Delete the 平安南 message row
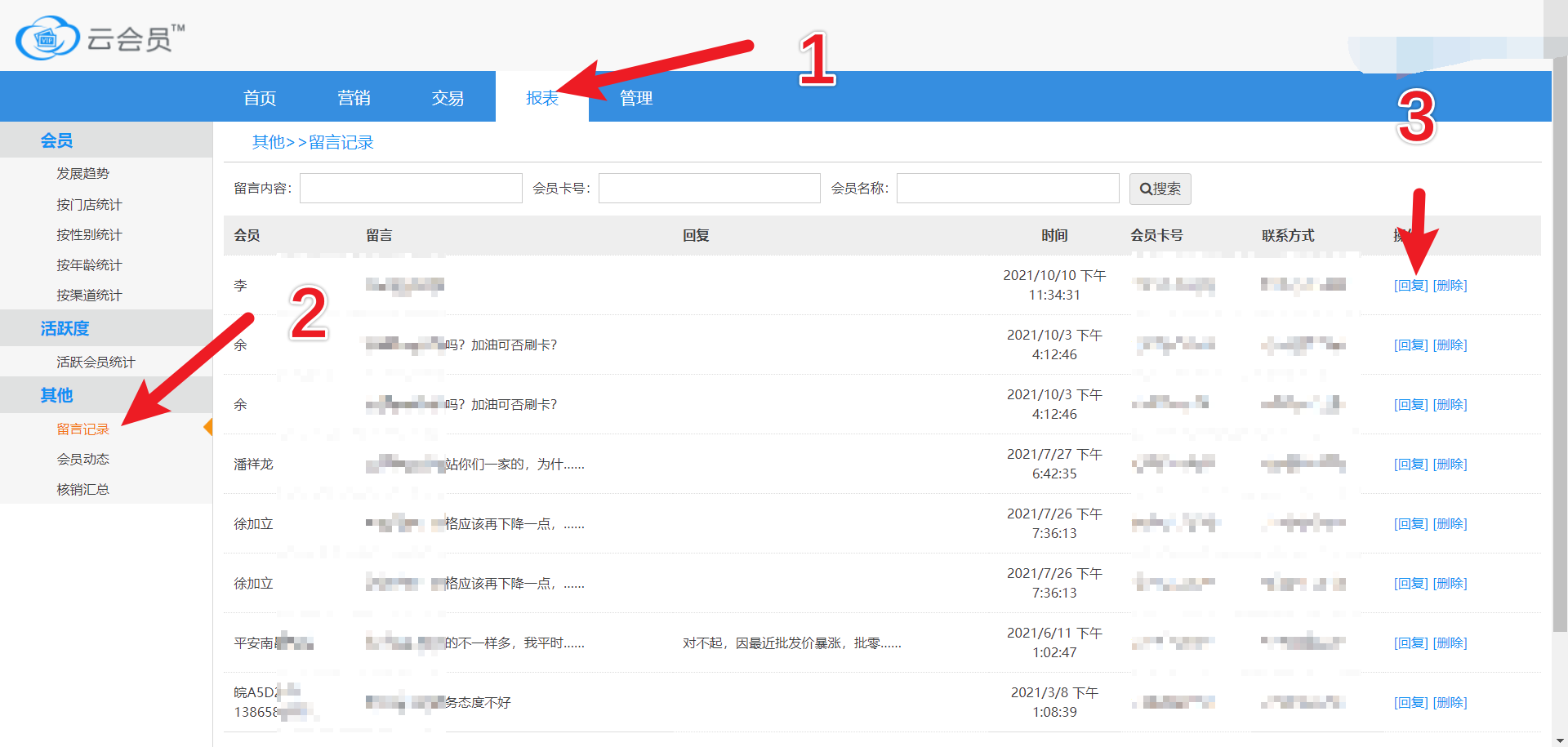This screenshot has height=747, width=1568. pyautogui.click(x=1450, y=643)
